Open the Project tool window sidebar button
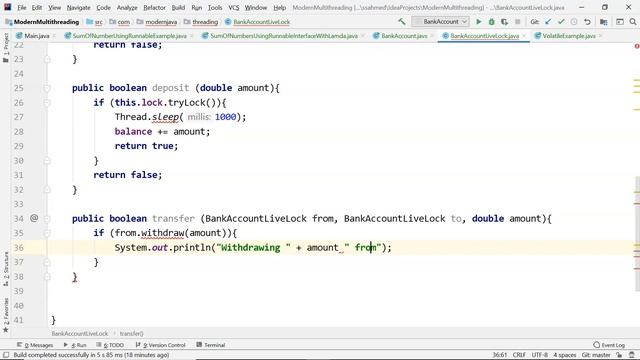 [6, 48]
